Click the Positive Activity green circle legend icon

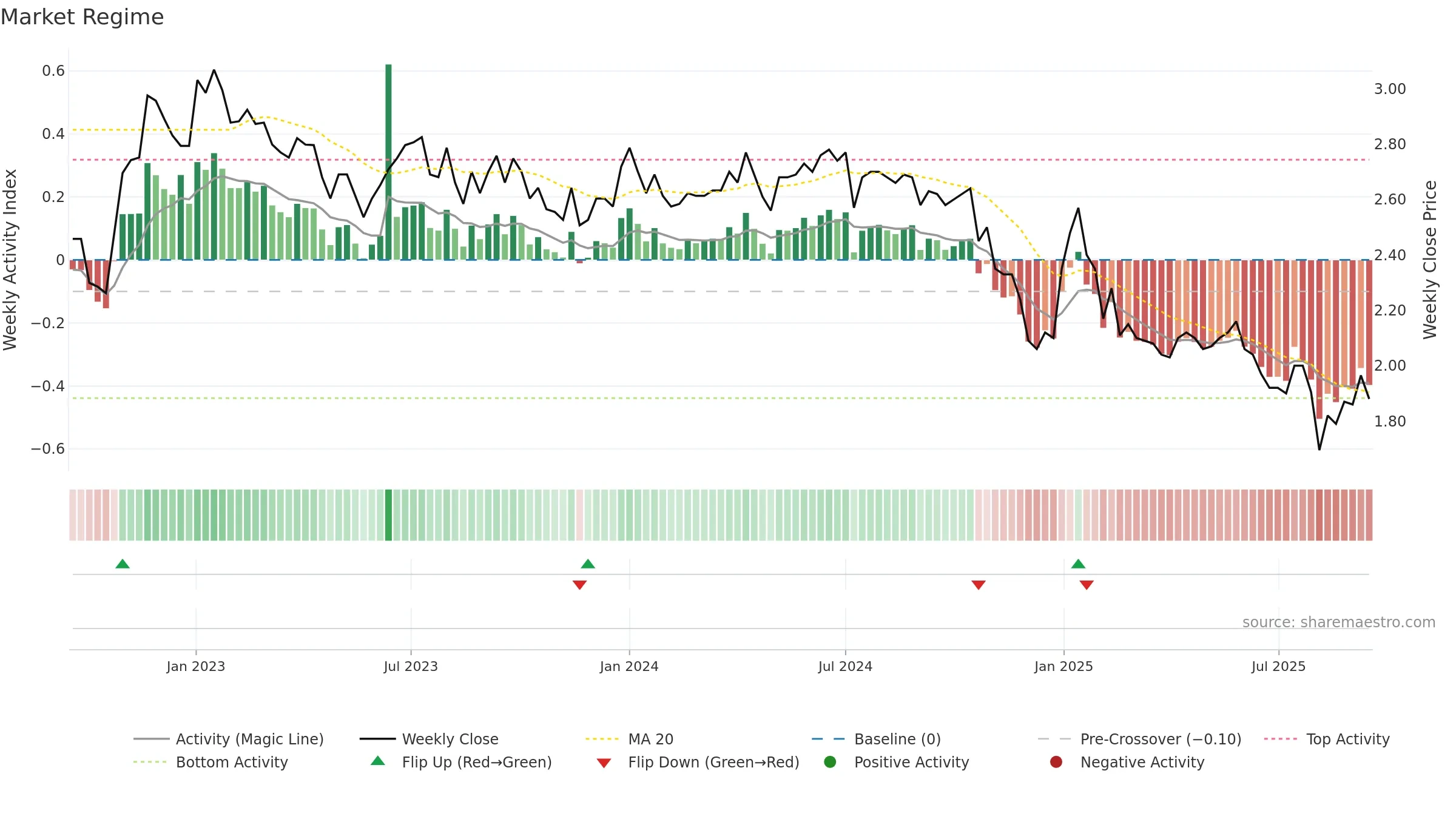click(830, 762)
